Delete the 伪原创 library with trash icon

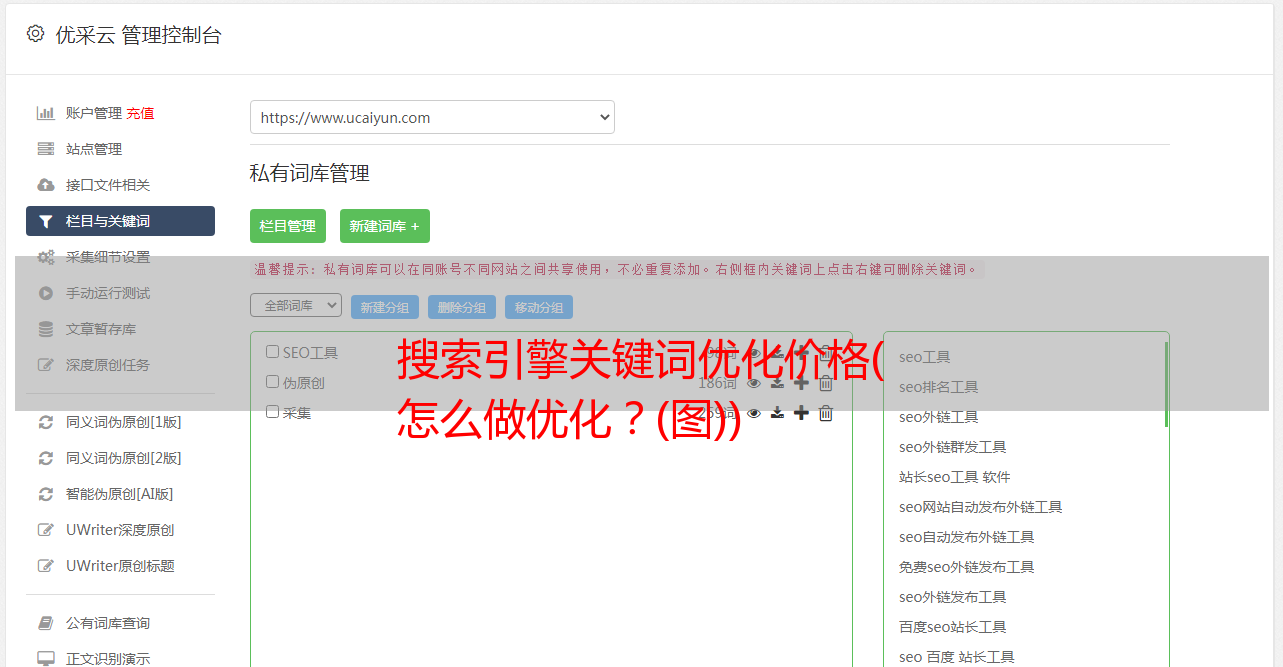click(826, 383)
